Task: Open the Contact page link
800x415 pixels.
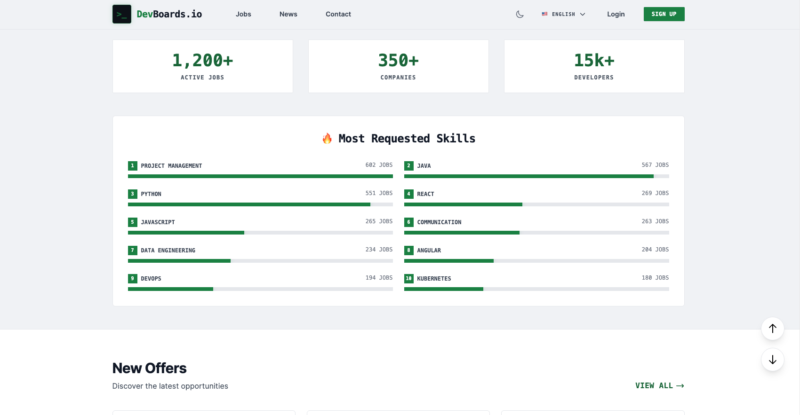Action: click(338, 14)
